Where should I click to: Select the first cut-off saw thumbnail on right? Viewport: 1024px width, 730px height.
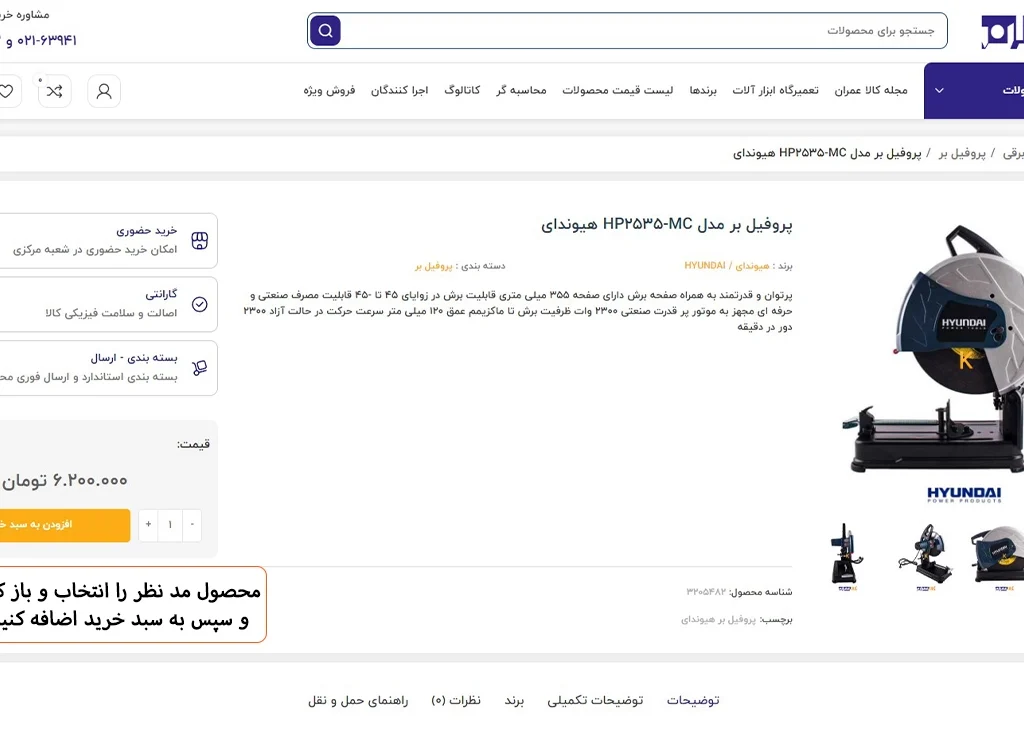(x=998, y=556)
